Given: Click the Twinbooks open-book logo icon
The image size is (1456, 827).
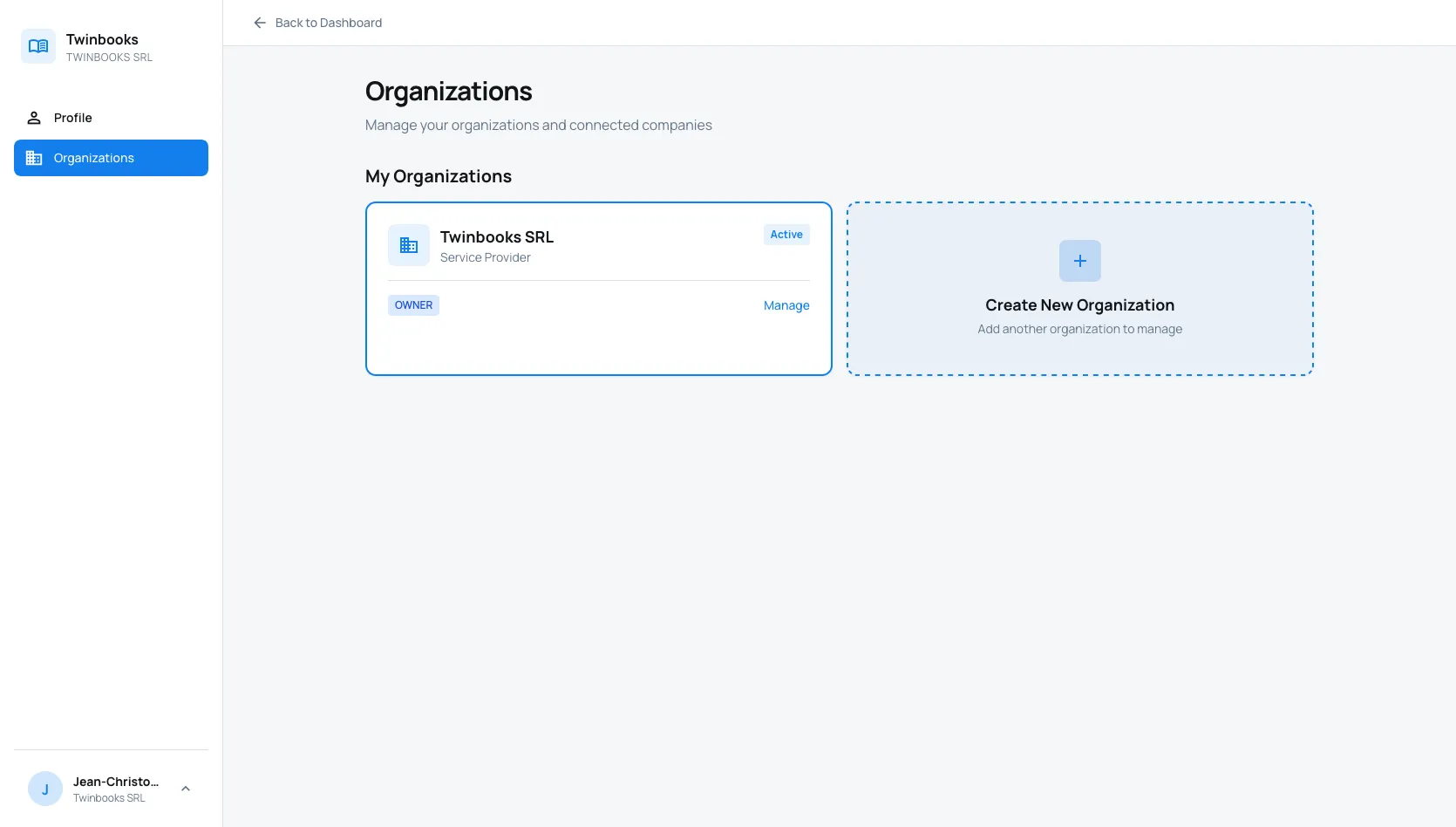Looking at the screenshot, I should pos(38,46).
